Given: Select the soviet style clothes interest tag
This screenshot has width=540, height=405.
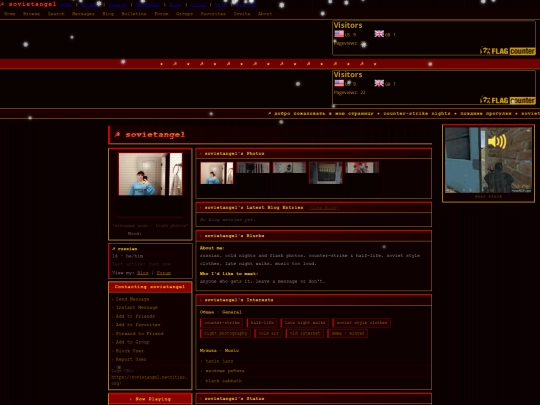Looking at the screenshot, I should pyautogui.click(x=362, y=323).
